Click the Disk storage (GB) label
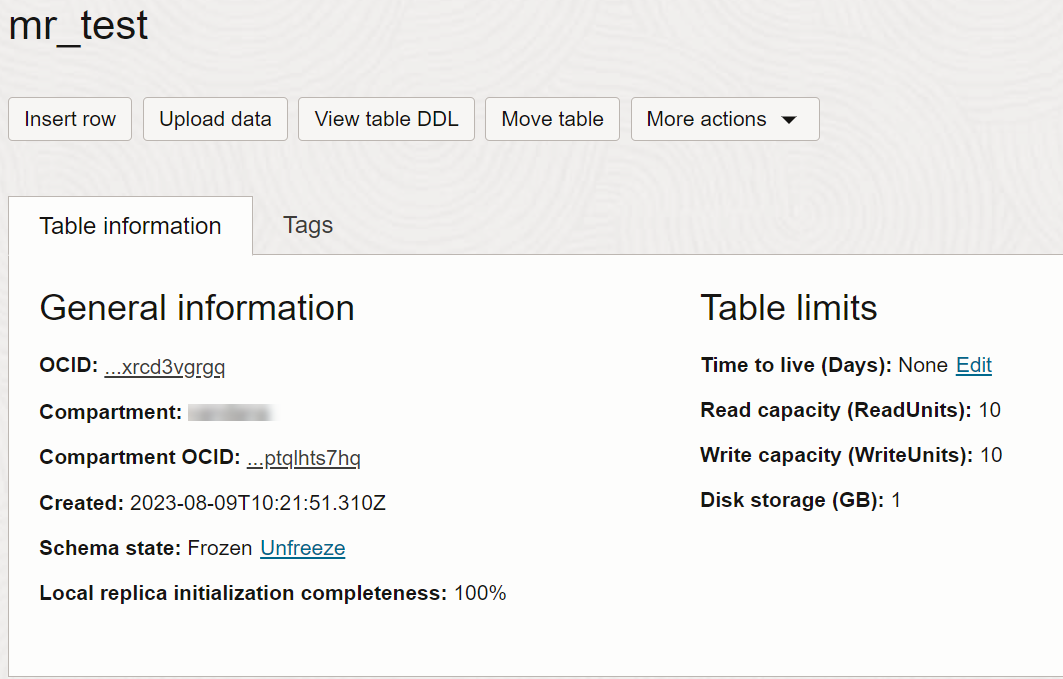 [793, 500]
